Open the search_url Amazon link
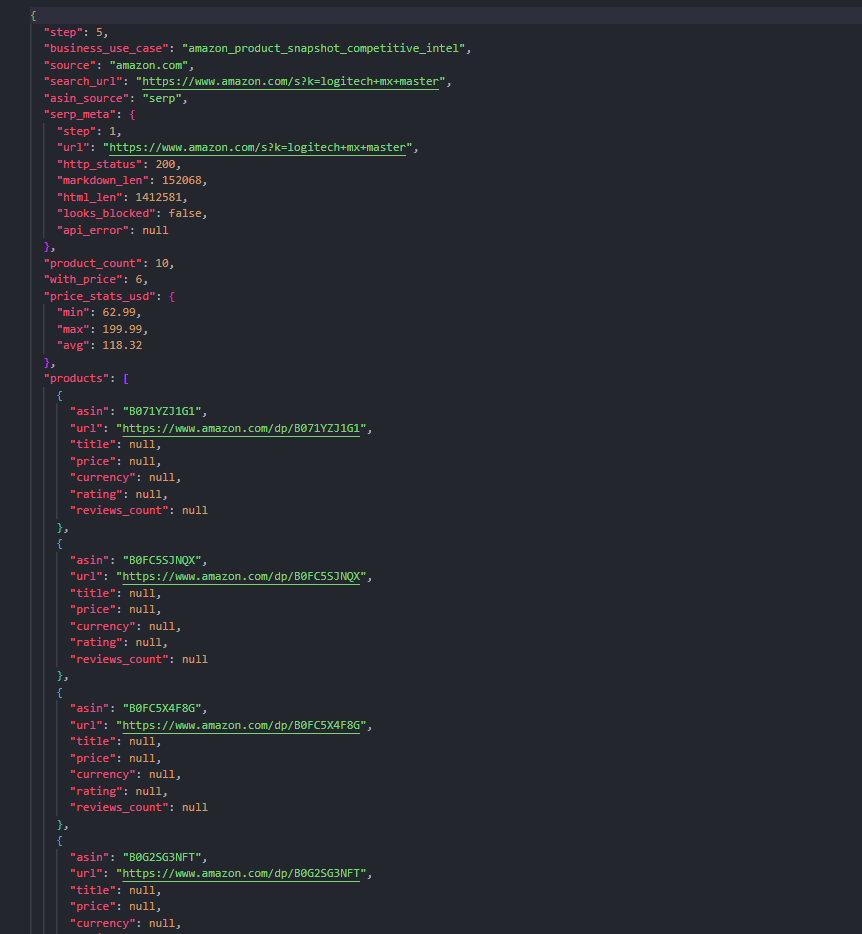Screen dimensions: 862x934 (291, 82)
